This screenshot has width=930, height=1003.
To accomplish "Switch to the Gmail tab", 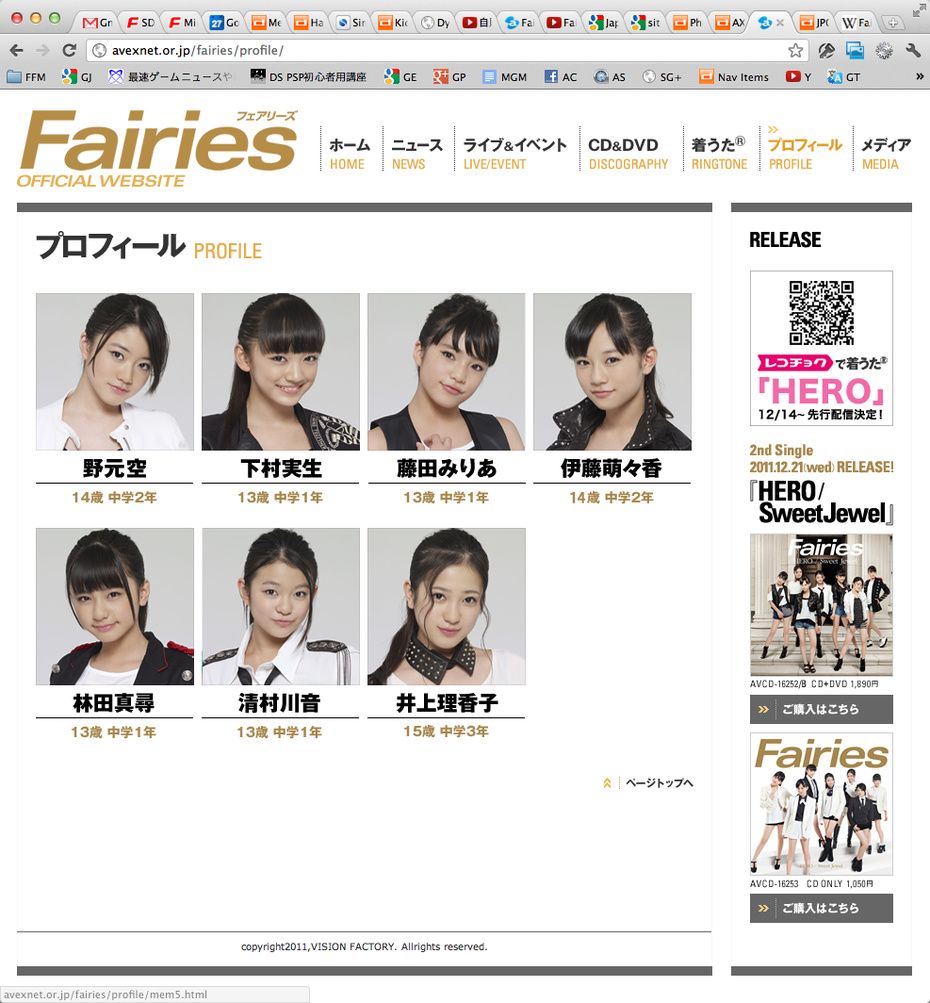I will click(x=97, y=22).
